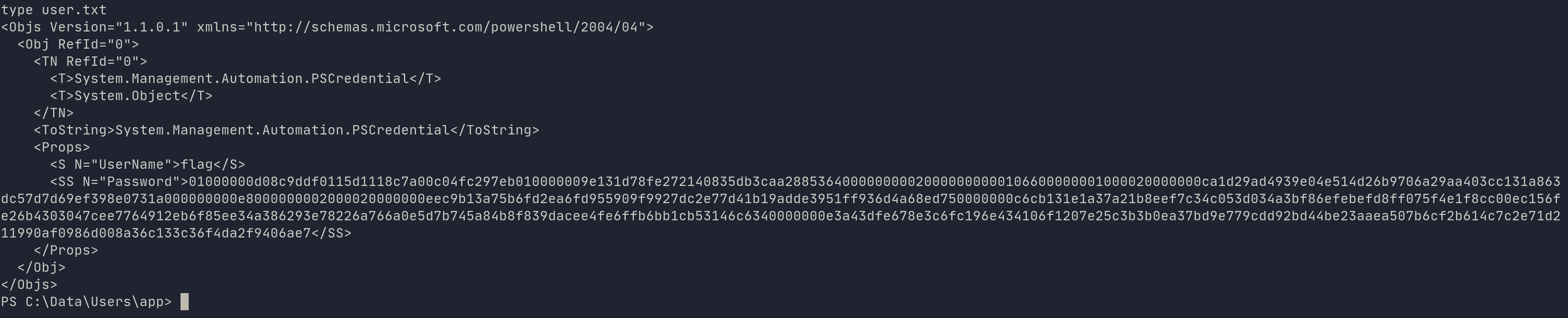1568x318 pixels.
Task: Click the closing </TN> tag
Action: pos(54,113)
